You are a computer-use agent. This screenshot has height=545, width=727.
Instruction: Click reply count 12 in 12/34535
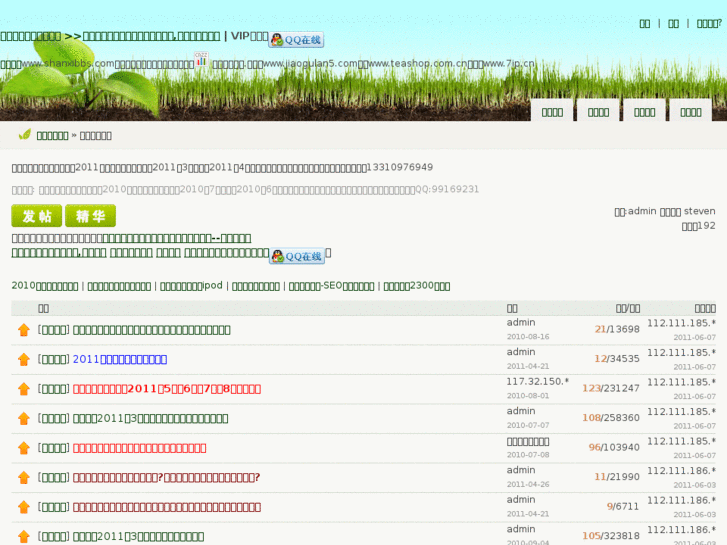tap(600, 359)
